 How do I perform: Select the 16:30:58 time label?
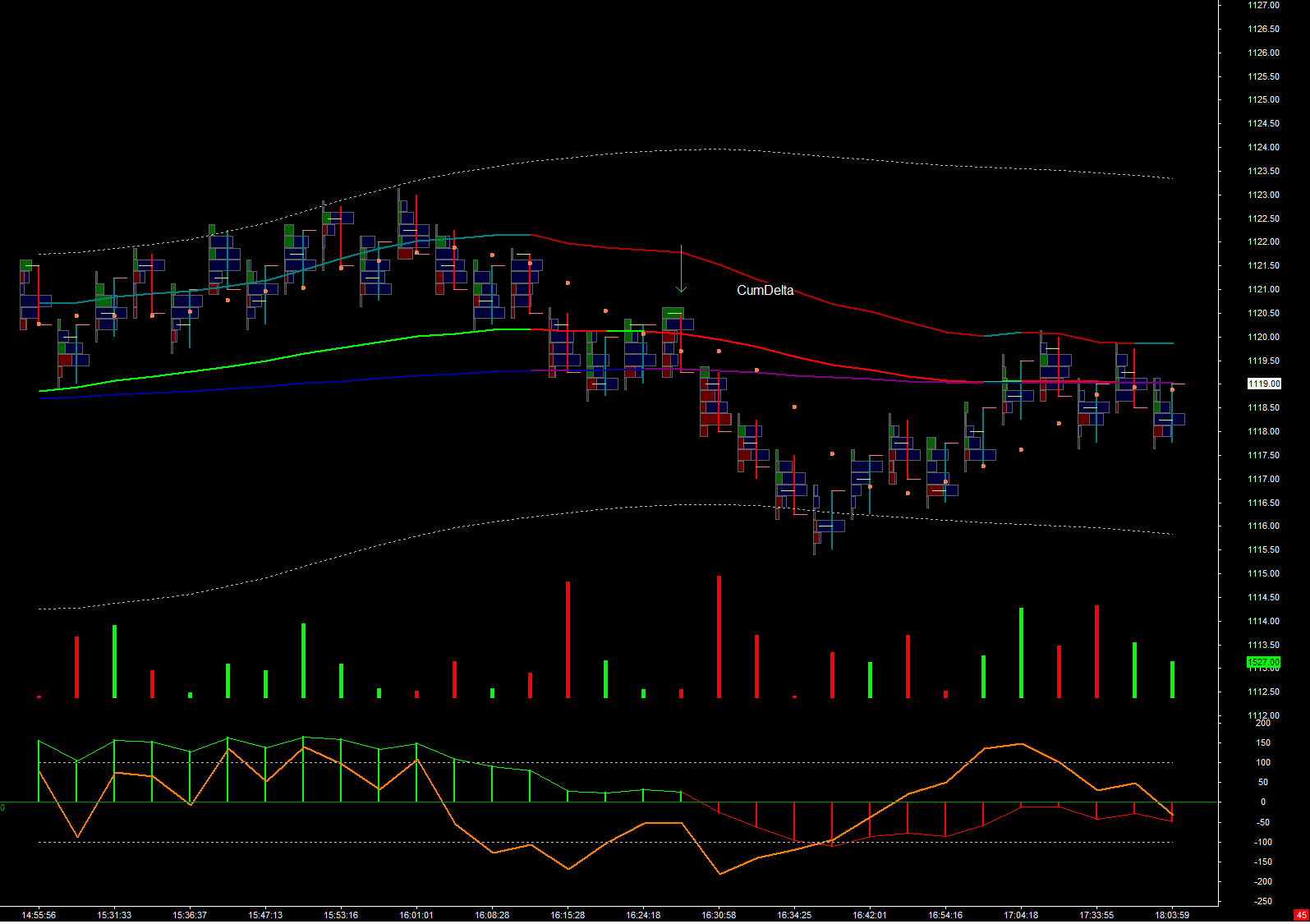pos(719,915)
